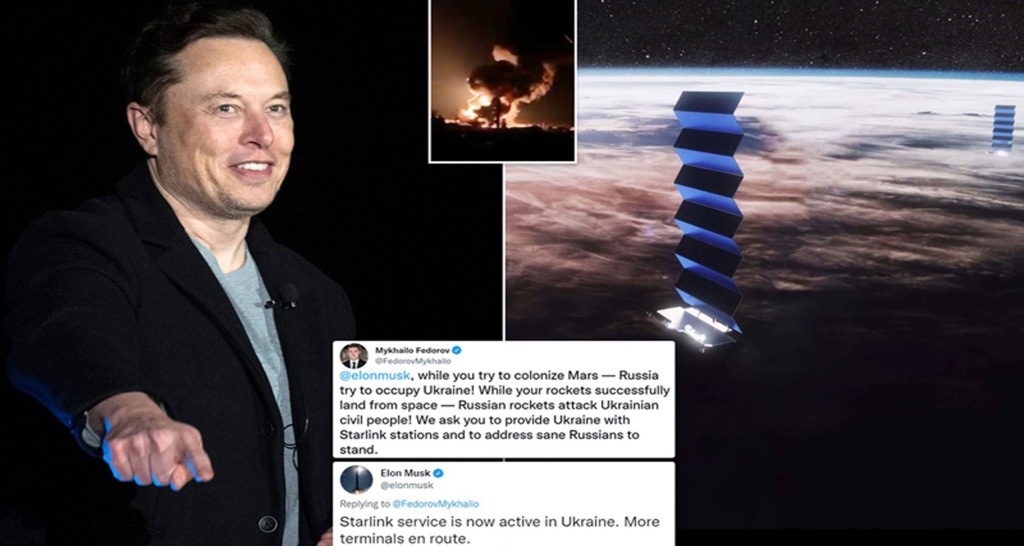
Task: Click the @FedorovMykhailo handle under the name
Action: [413, 361]
